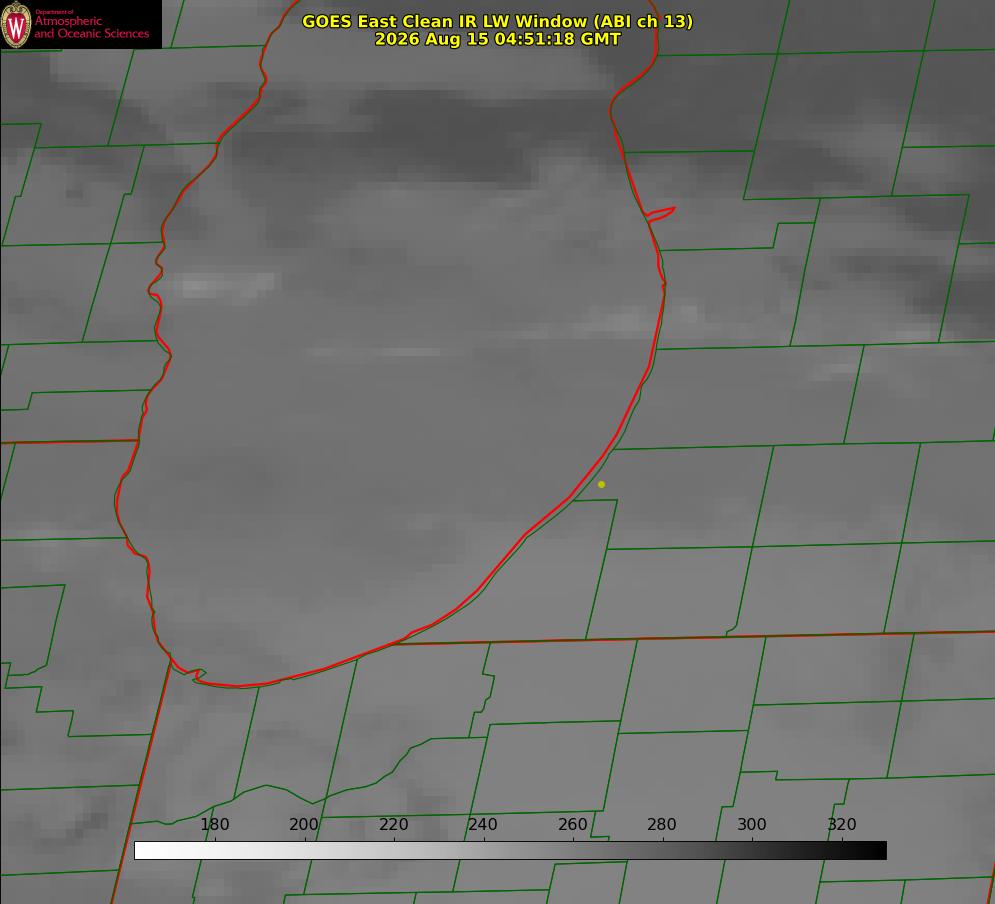
Task: Click the 180 label on the colorbar
Action: coord(214,824)
